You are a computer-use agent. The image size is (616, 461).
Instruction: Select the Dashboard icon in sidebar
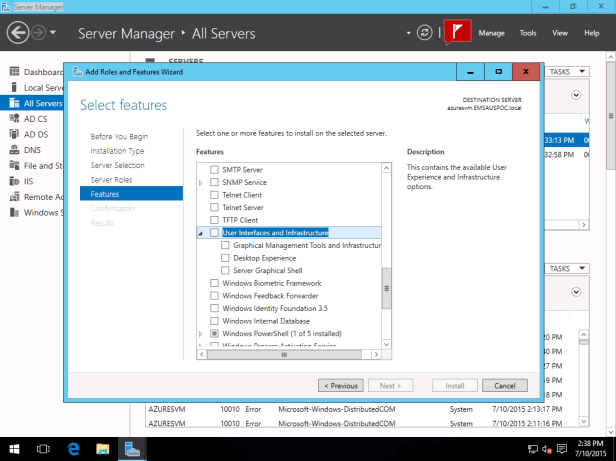tap(14, 72)
